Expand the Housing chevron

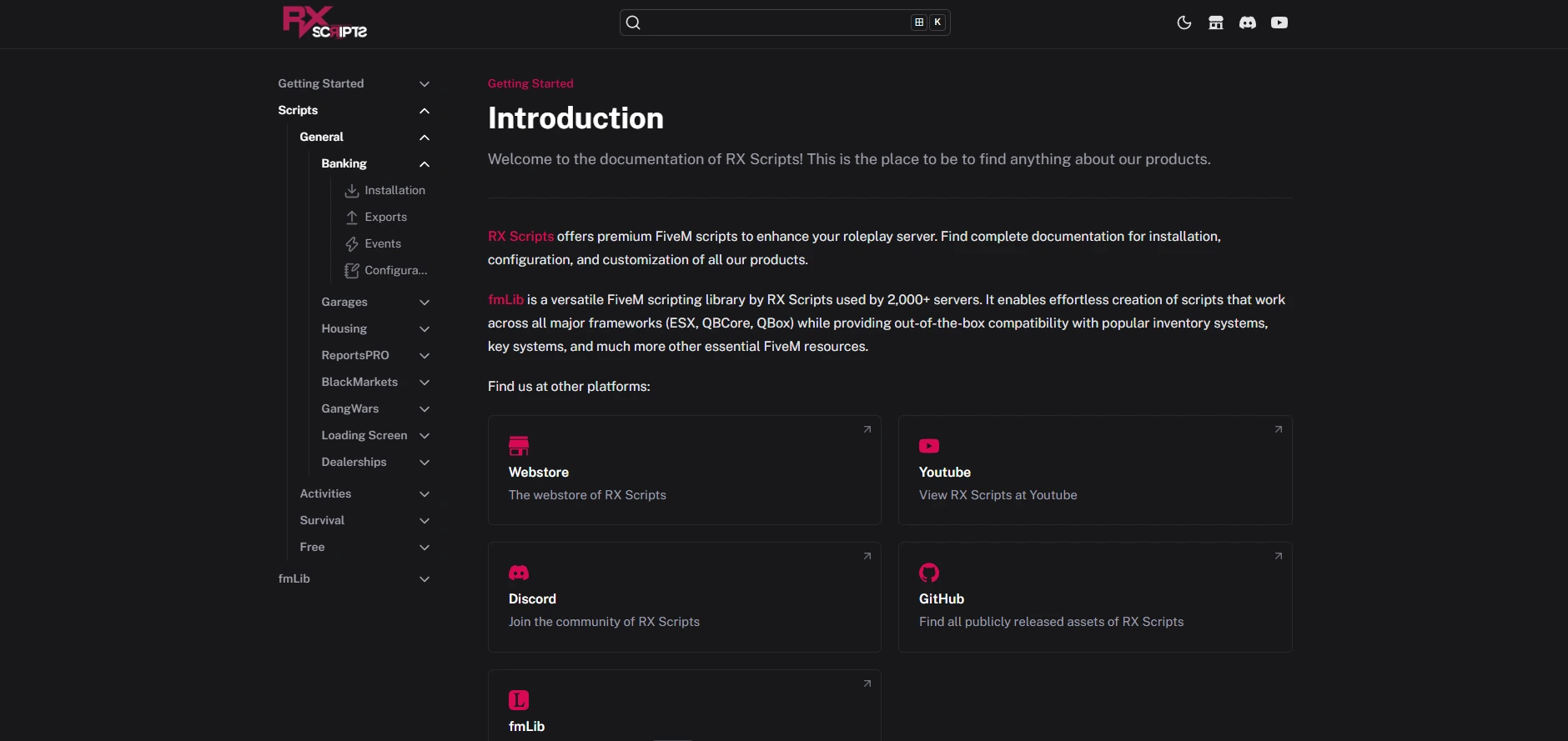tap(425, 329)
